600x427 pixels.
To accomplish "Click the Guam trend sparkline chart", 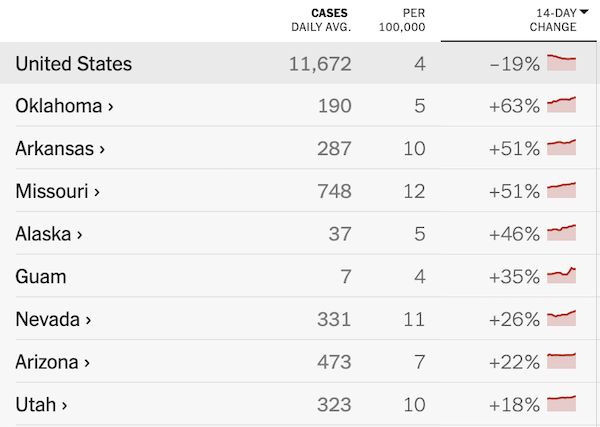I will [562, 275].
